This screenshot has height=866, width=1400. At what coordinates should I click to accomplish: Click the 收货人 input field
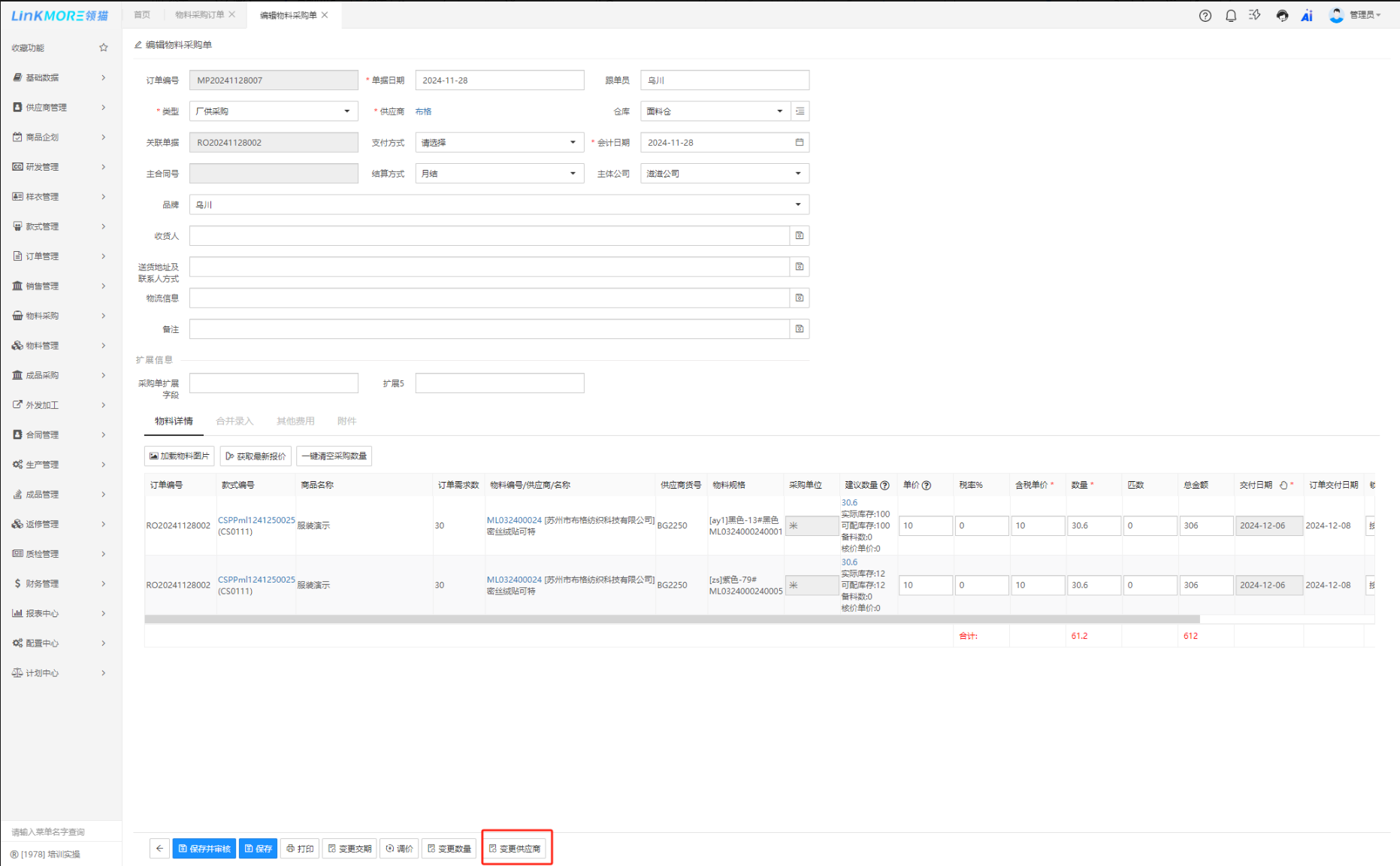[488, 236]
